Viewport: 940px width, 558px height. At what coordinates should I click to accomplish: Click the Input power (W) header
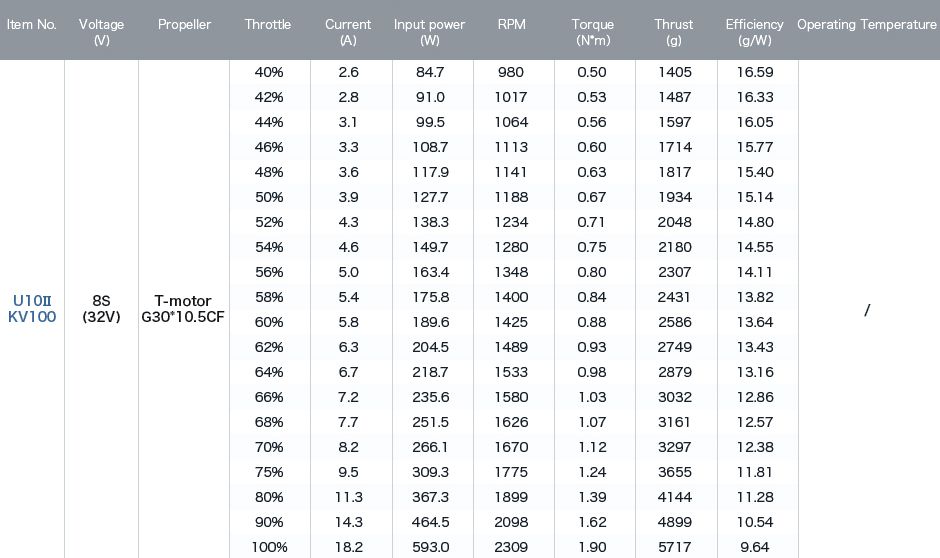click(x=429, y=32)
